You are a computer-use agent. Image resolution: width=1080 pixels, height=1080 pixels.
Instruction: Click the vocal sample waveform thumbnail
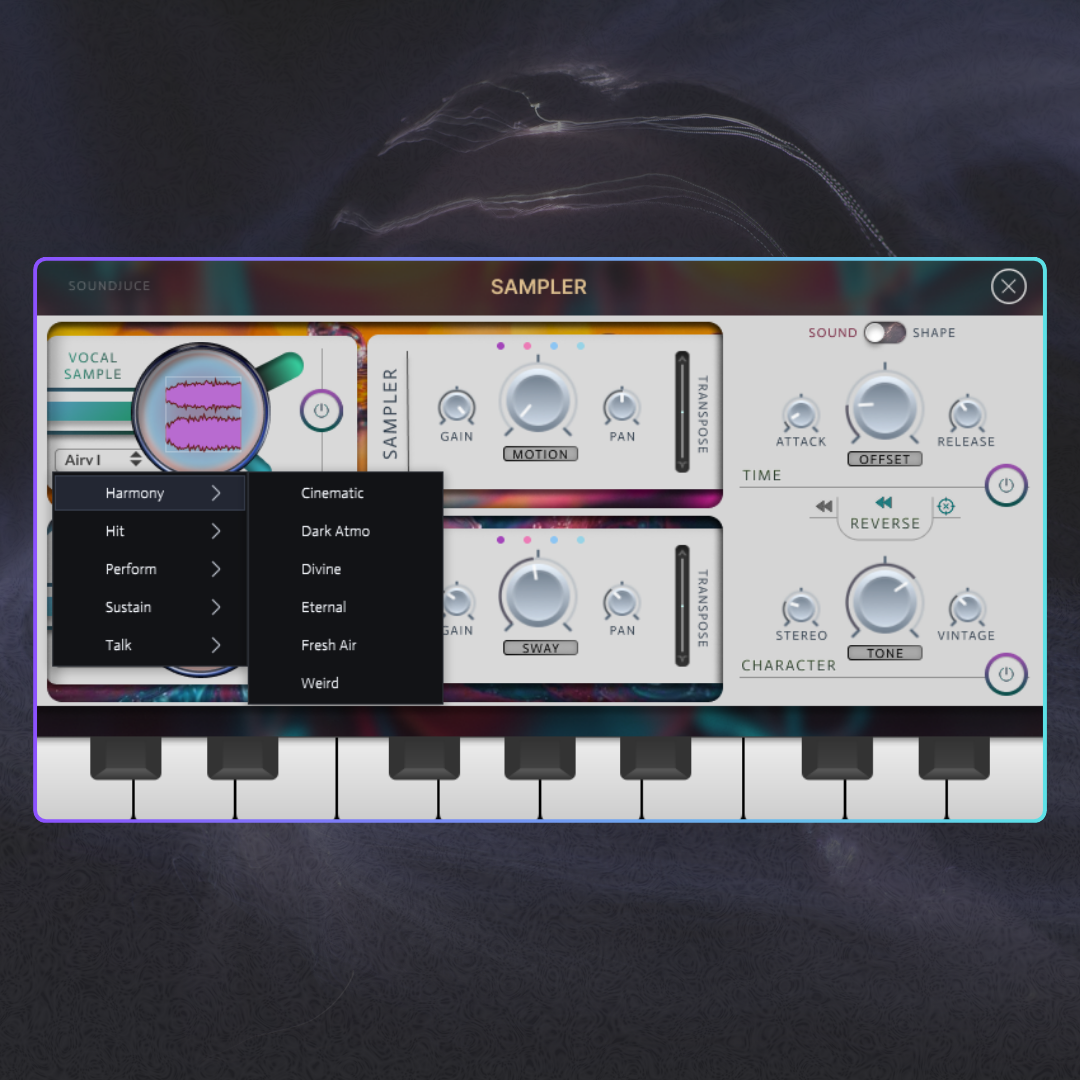203,412
